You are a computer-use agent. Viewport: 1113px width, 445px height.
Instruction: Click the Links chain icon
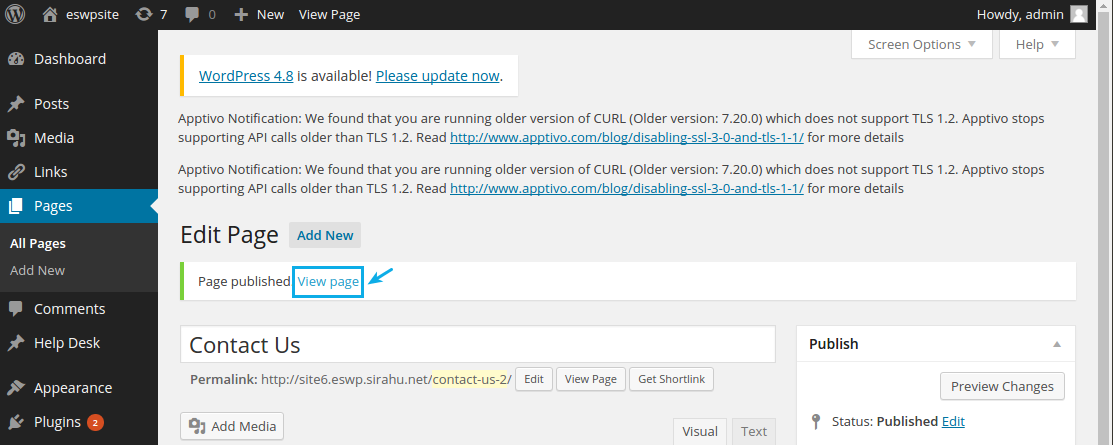click(16, 172)
